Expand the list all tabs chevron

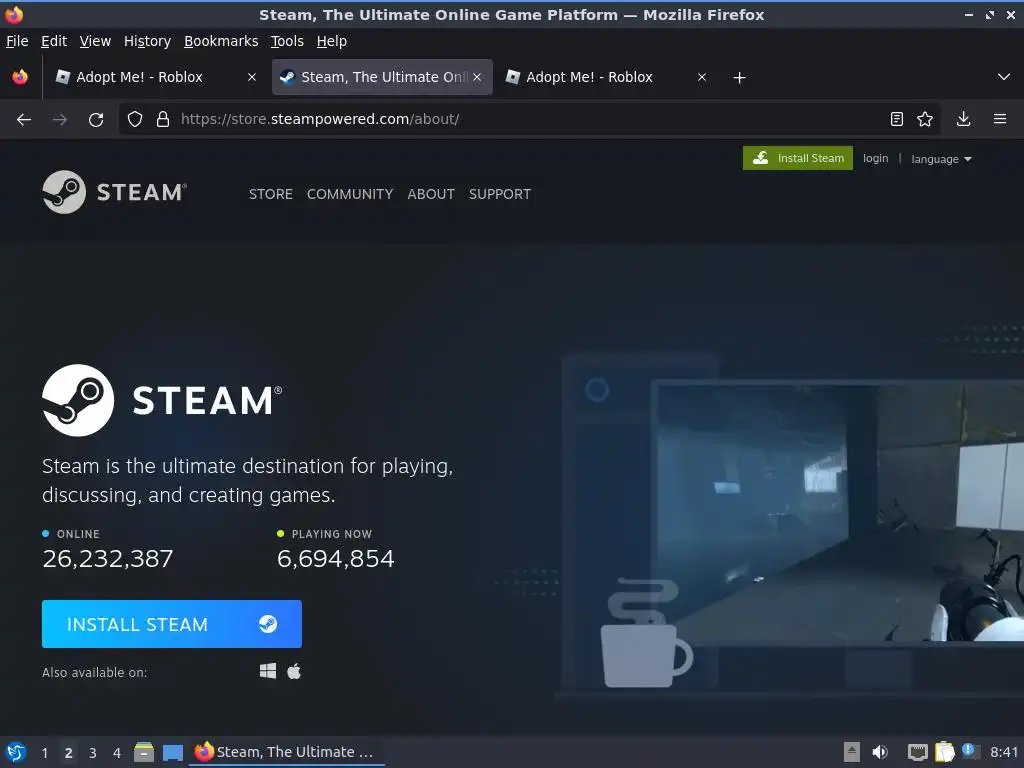click(x=1004, y=77)
